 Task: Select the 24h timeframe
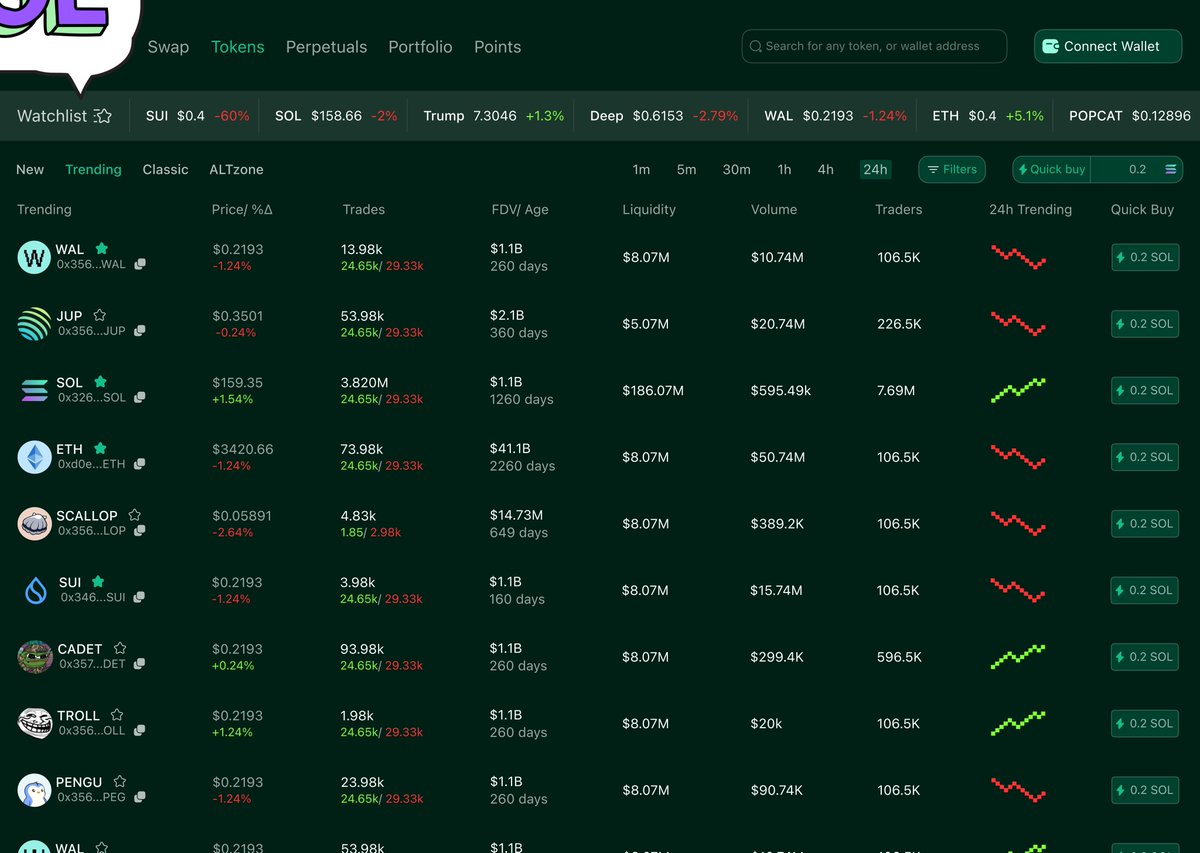click(875, 170)
